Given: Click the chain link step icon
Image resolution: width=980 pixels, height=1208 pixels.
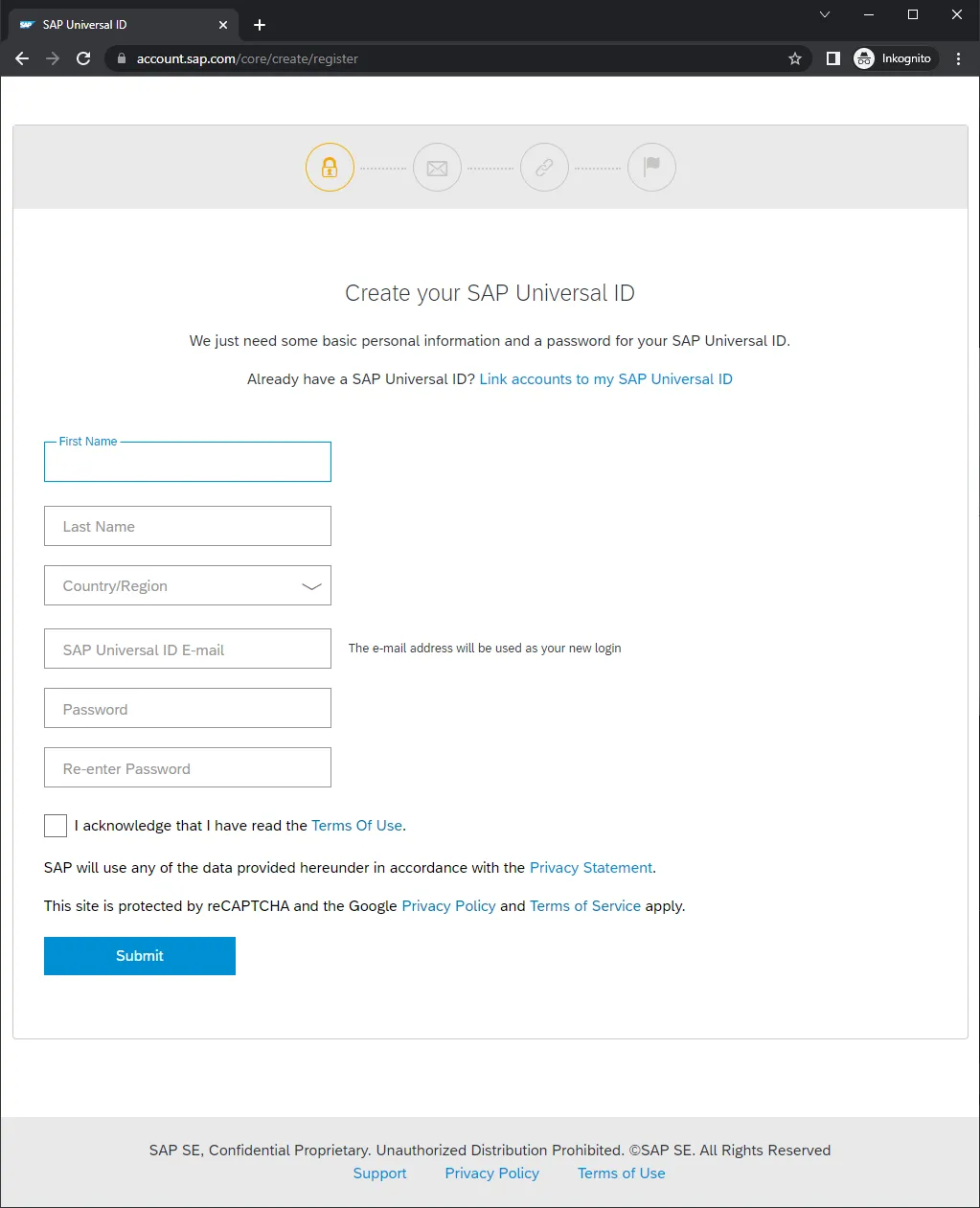Looking at the screenshot, I should tap(544, 168).
